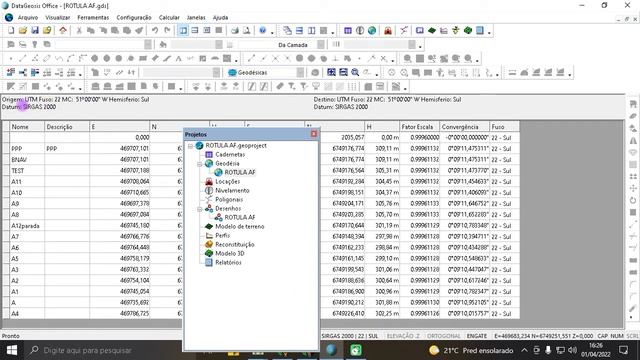This screenshot has width=640, height=360.
Task: Select Relatórios in the Projetos tree
Action: [228, 262]
